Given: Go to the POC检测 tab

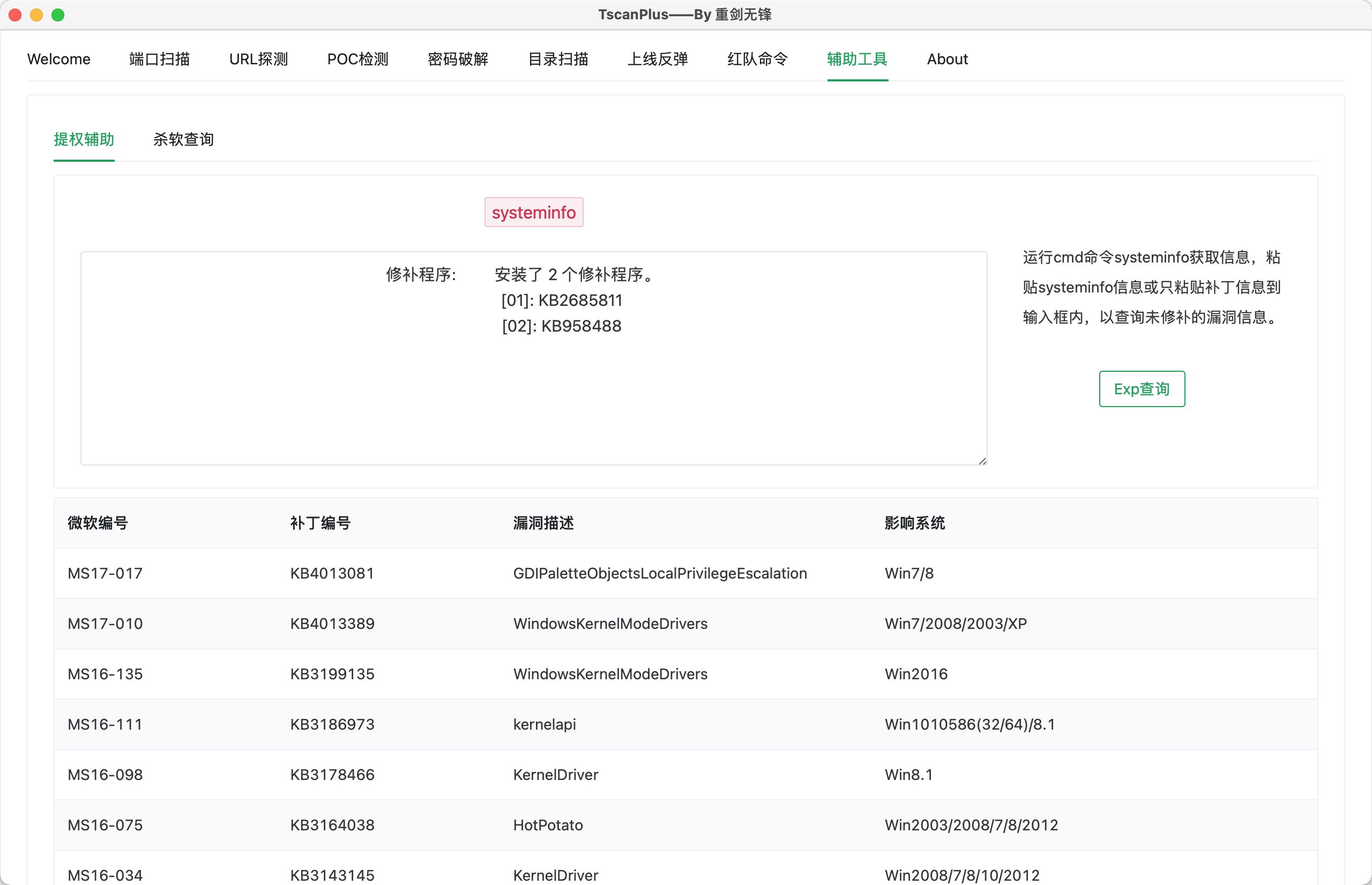Looking at the screenshot, I should click(x=357, y=59).
